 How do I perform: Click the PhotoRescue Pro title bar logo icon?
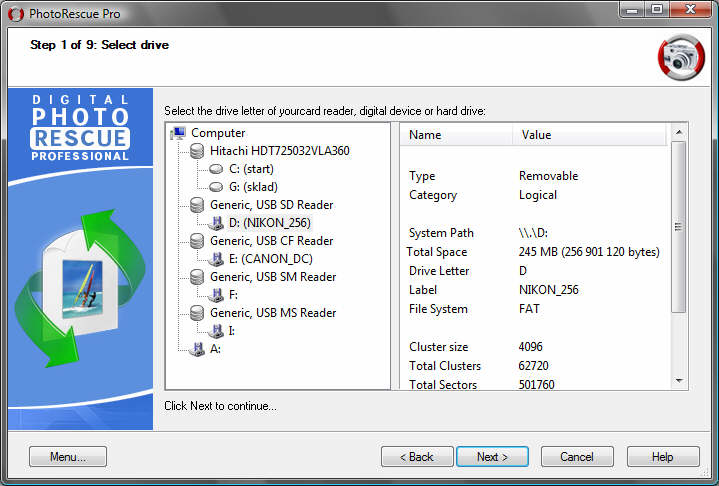pyautogui.click(x=16, y=14)
